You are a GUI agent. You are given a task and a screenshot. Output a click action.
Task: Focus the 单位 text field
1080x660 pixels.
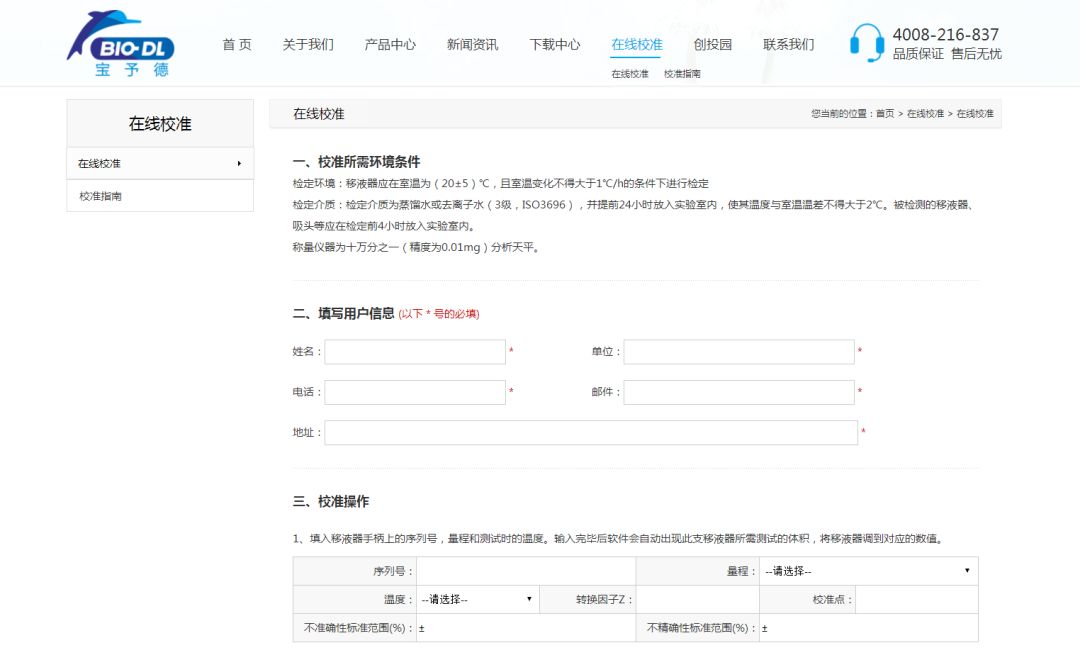click(739, 352)
